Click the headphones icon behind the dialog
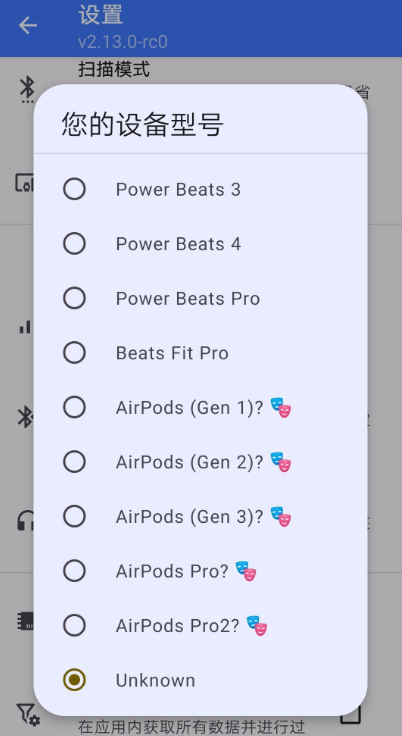 pyautogui.click(x=25, y=521)
